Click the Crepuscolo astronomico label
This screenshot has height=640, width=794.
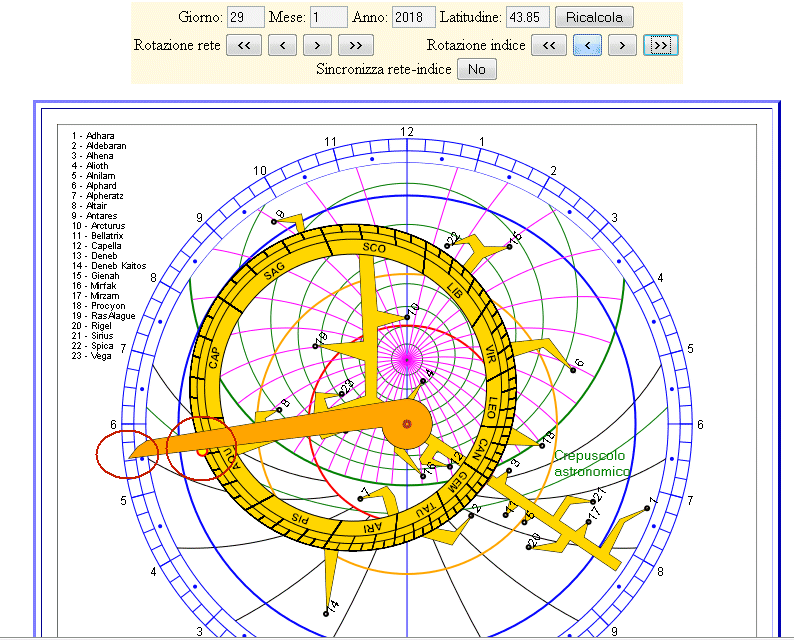point(592,463)
